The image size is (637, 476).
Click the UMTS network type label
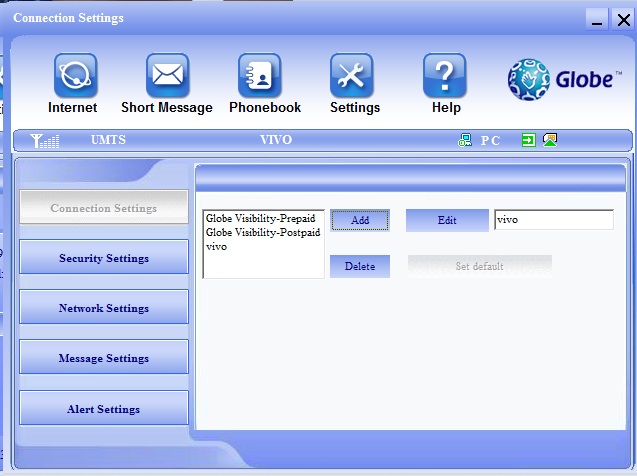tap(108, 140)
